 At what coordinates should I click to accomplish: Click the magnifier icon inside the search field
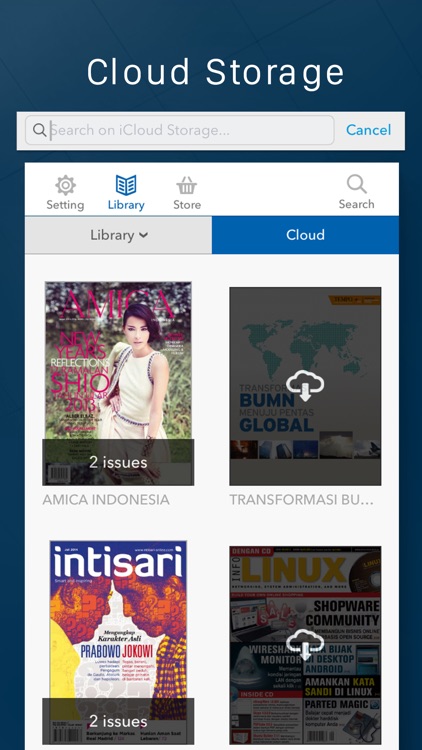(40, 130)
